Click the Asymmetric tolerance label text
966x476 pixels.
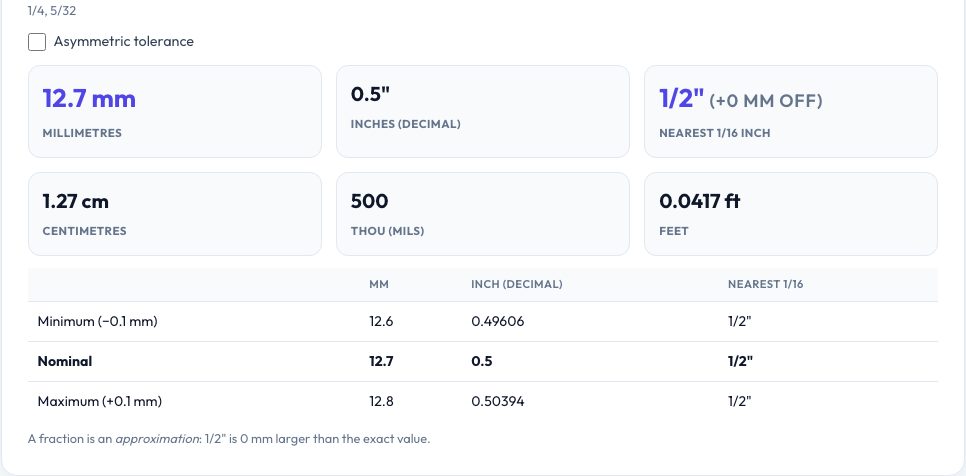point(123,41)
